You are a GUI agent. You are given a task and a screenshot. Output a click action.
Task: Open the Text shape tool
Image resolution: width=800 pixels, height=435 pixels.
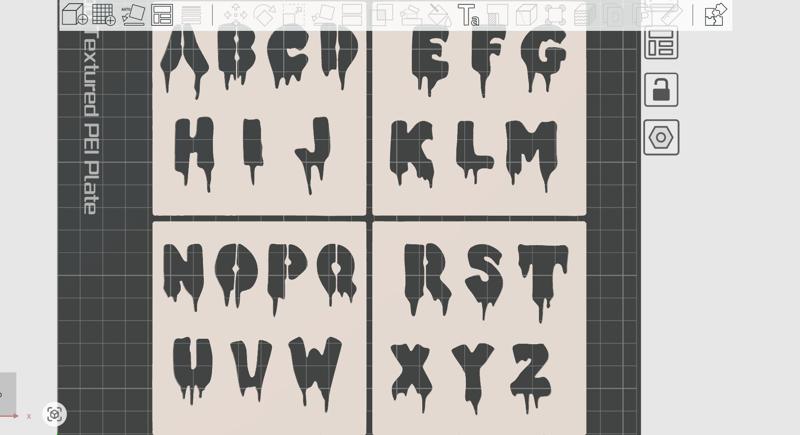(x=468, y=14)
